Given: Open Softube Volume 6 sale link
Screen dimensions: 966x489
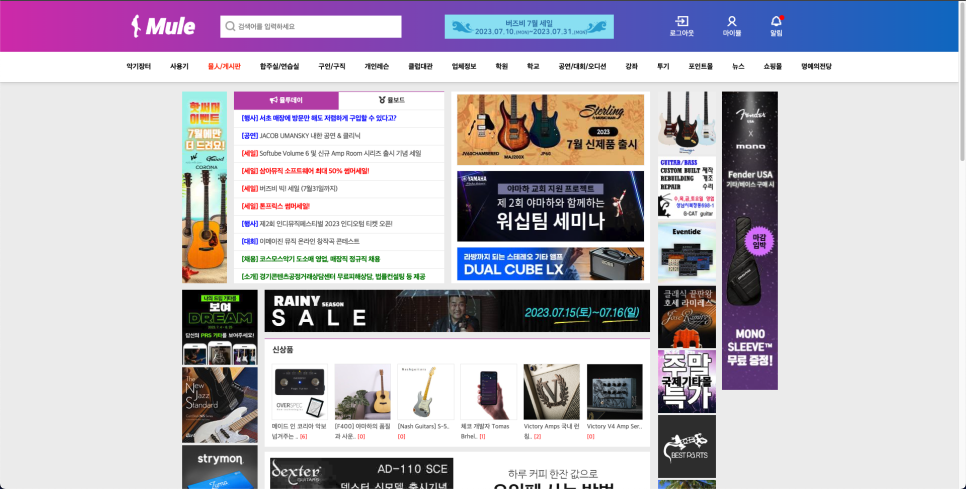Looking at the screenshot, I should 331,153.
